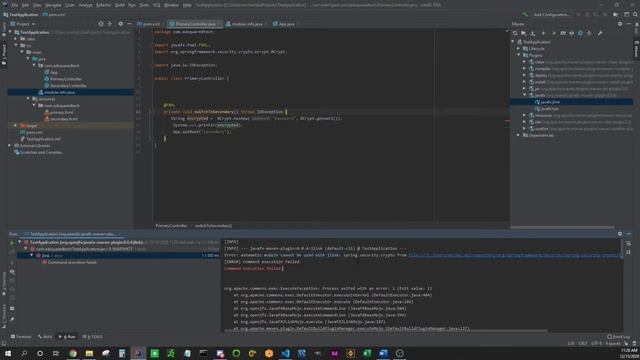Select javafx:run goal in Maven panel
640x360 pixels.
[549, 109]
